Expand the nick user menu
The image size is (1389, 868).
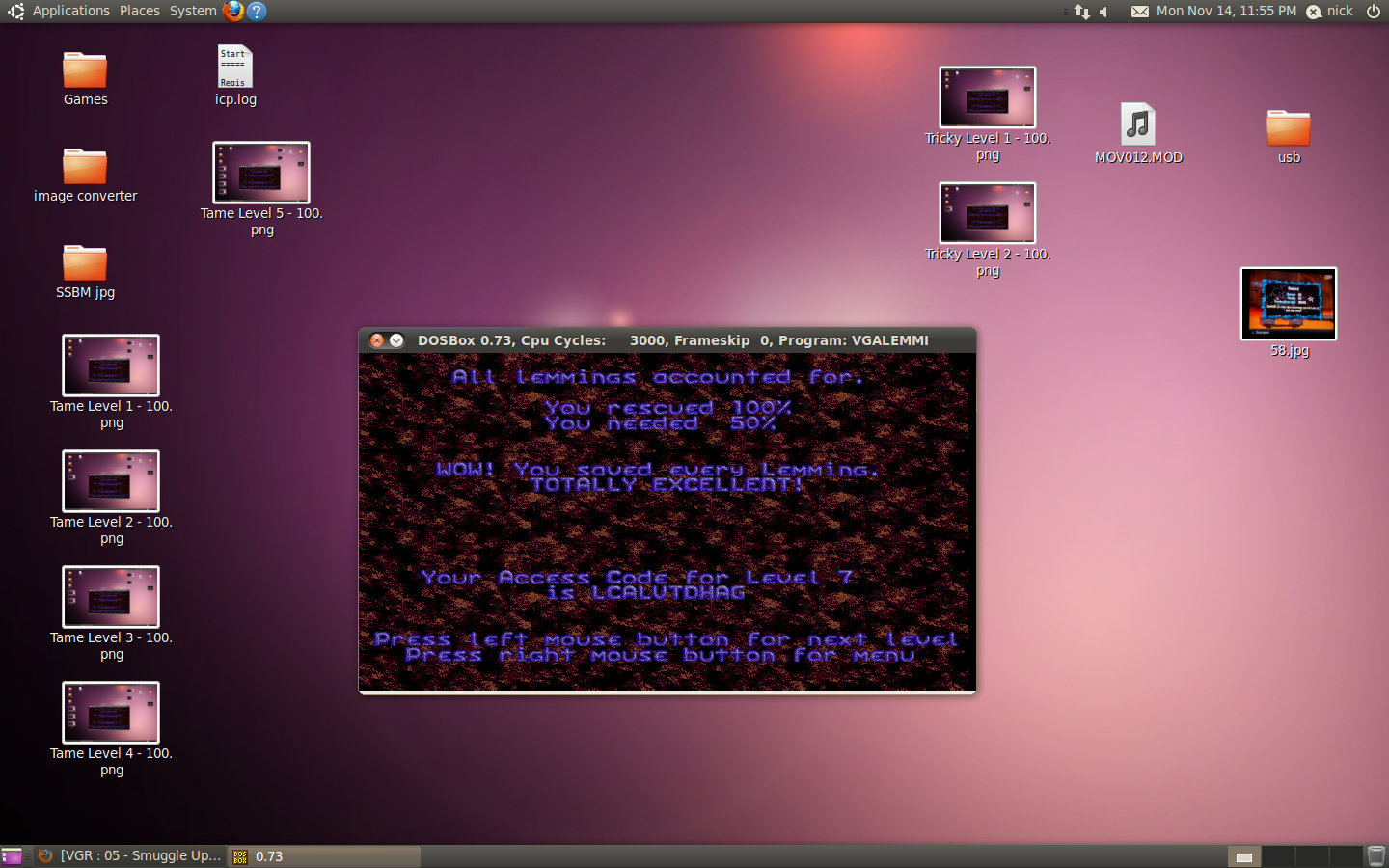coord(1330,11)
